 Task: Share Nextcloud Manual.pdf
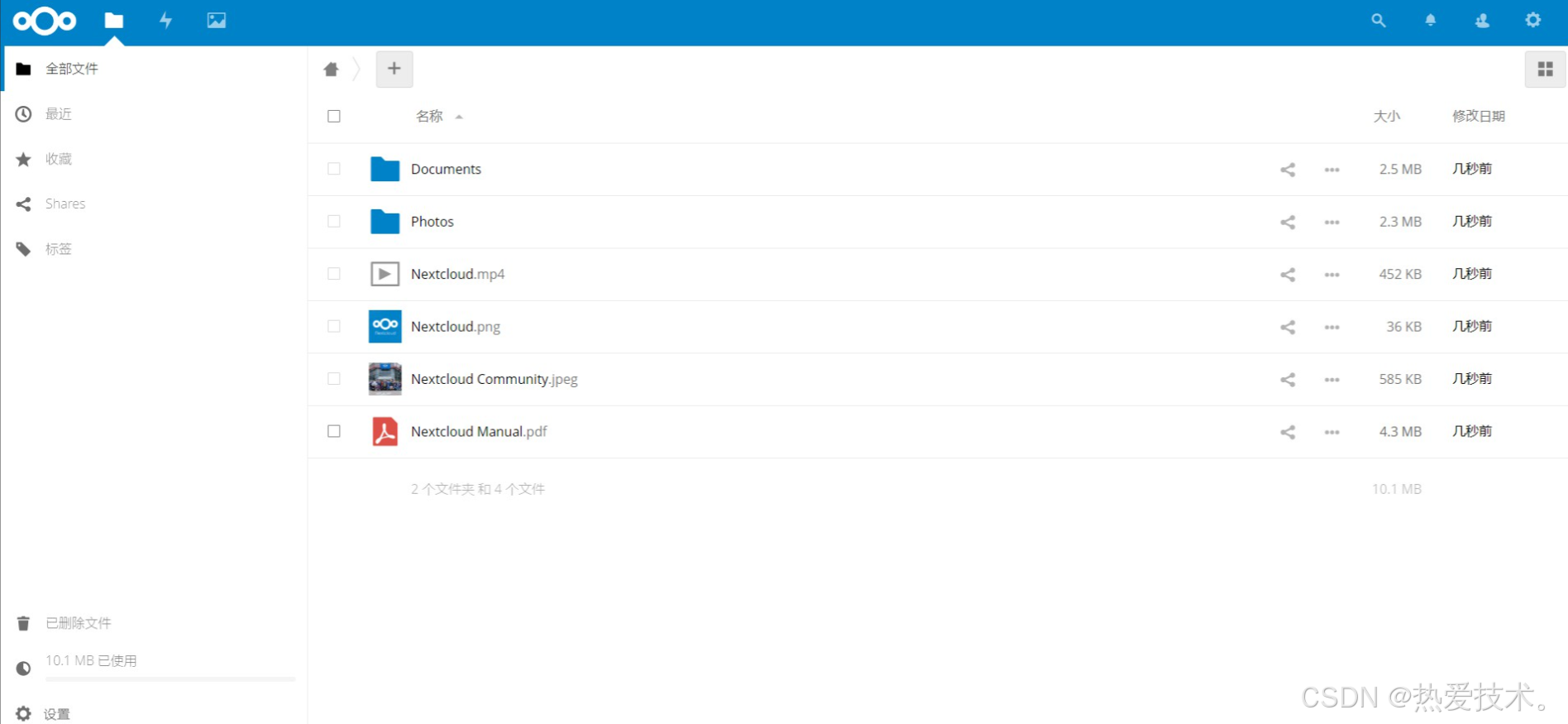point(1288,432)
